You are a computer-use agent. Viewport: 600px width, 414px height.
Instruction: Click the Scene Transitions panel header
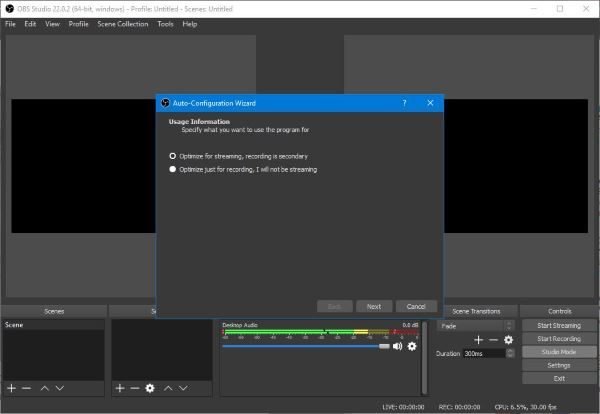click(x=476, y=311)
